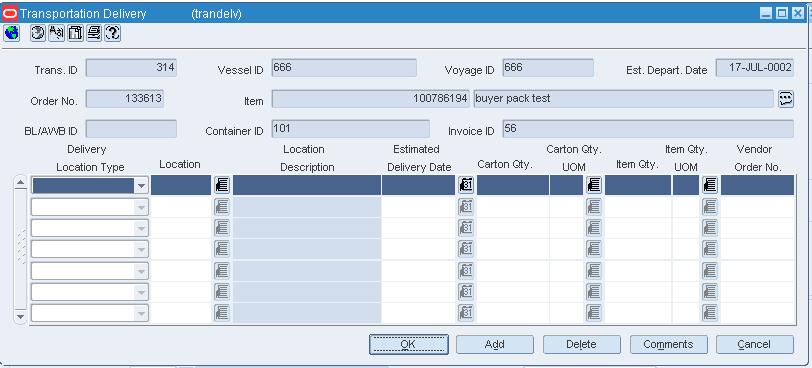812x368 pixels.
Task: Click the colored globe icon in the toolbar
Action: tap(11, 34)
